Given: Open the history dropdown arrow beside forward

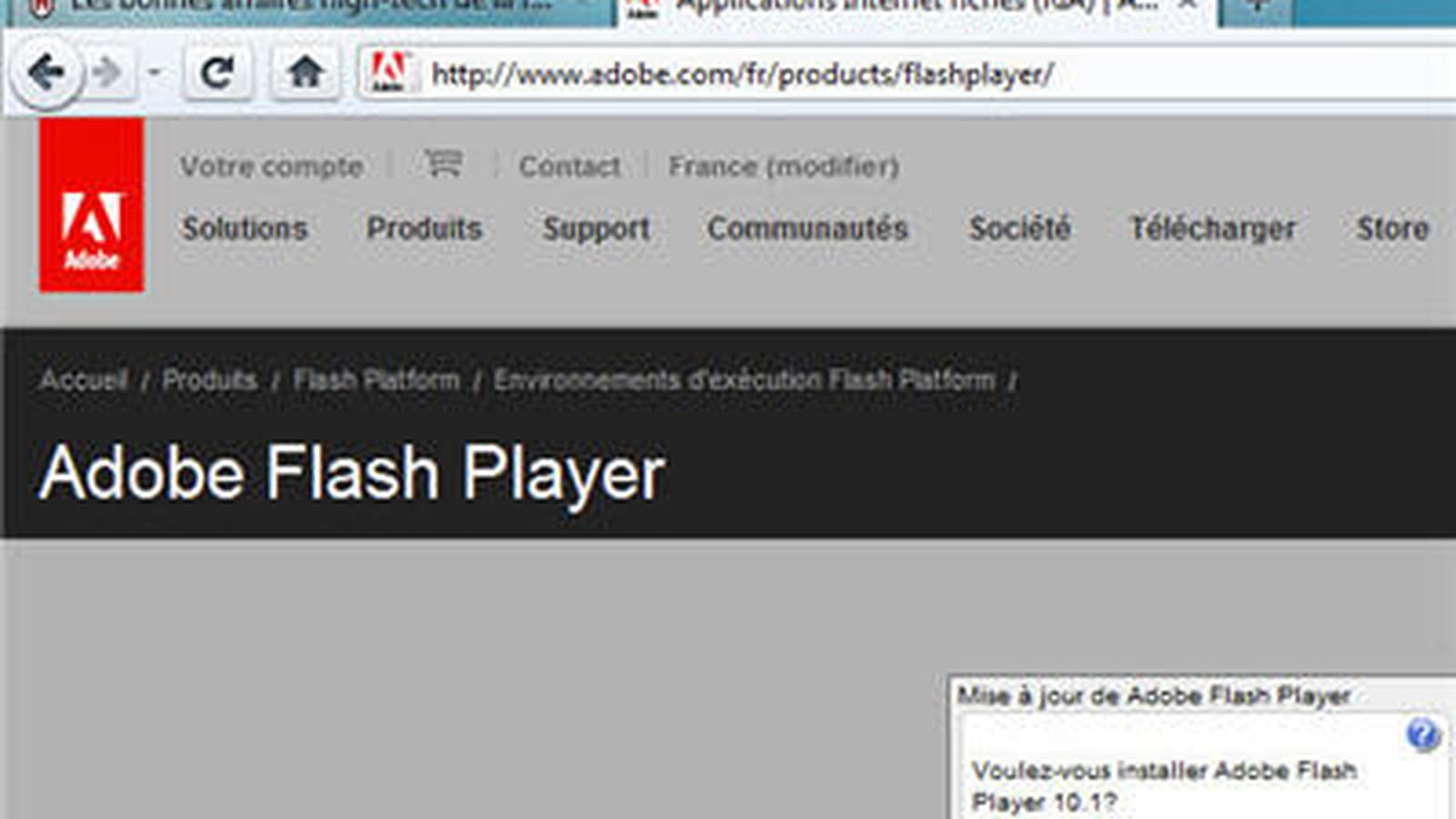Looking at the screenshot, I should pos(155,73).
